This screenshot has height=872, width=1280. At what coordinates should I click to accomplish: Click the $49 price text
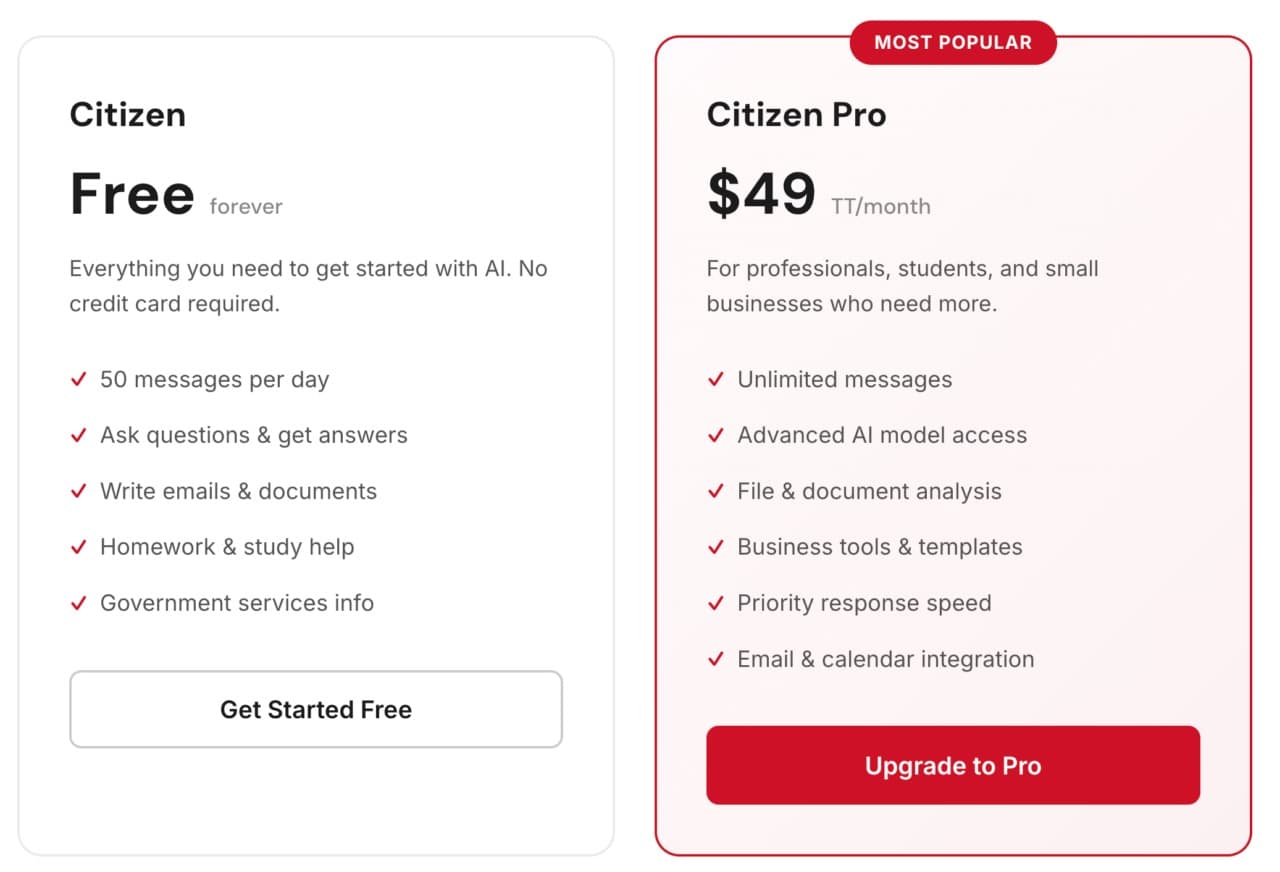761,194
